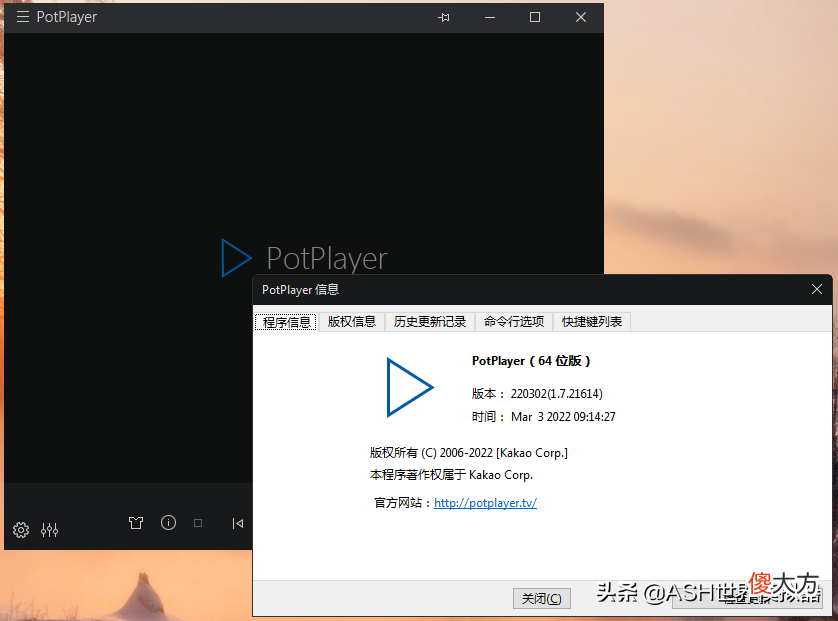Click the blue play logo in dialog
Screen dimensions: 838x621
pyautogui.click(x=409, y=387)
